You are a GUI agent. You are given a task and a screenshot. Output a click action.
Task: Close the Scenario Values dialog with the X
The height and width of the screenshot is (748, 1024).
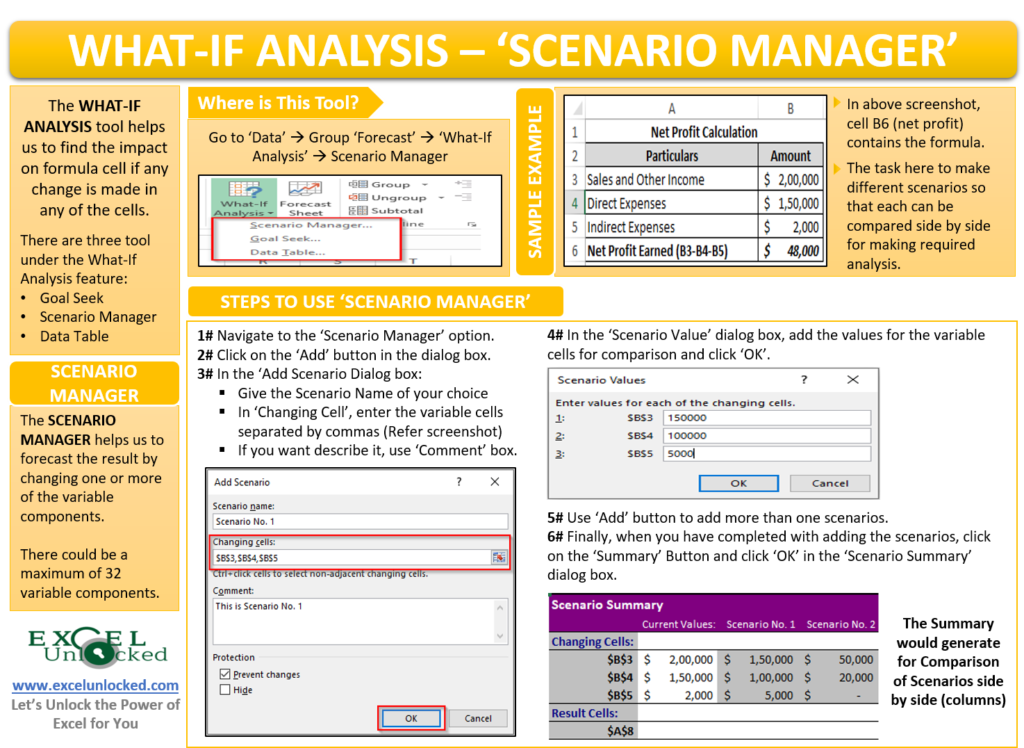[x=852, y=380]
